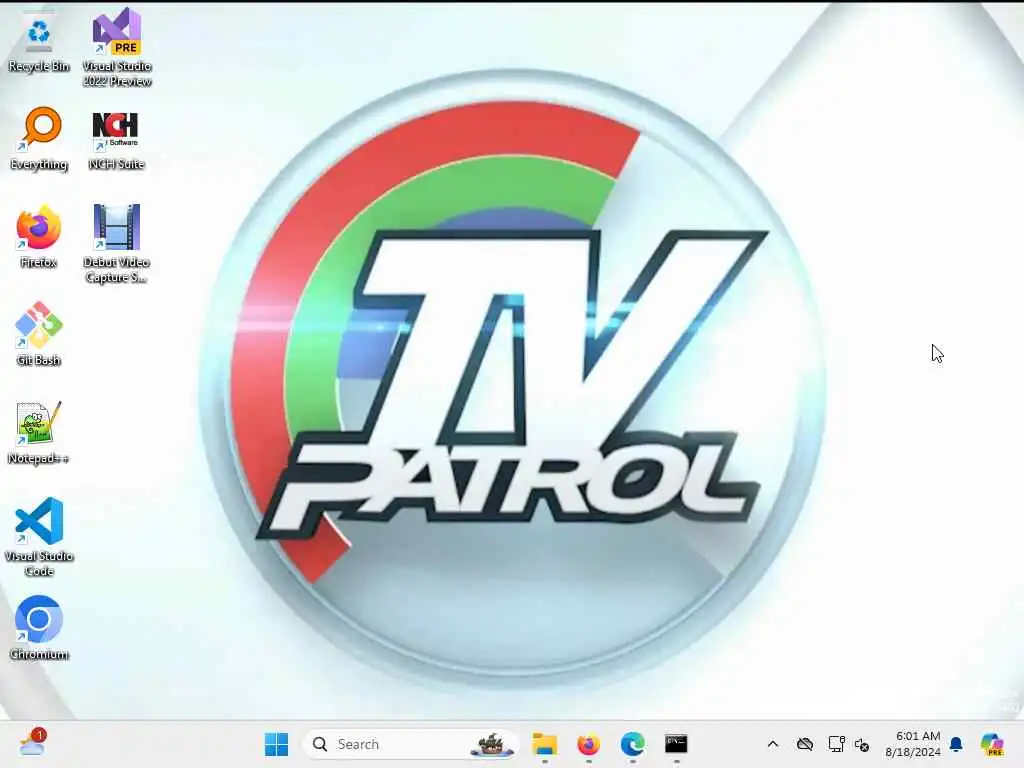Viewport: 1024px width, 768px height.
Task: Select the Visual Studio Code shortcut
Action: [x=39, y=537]
